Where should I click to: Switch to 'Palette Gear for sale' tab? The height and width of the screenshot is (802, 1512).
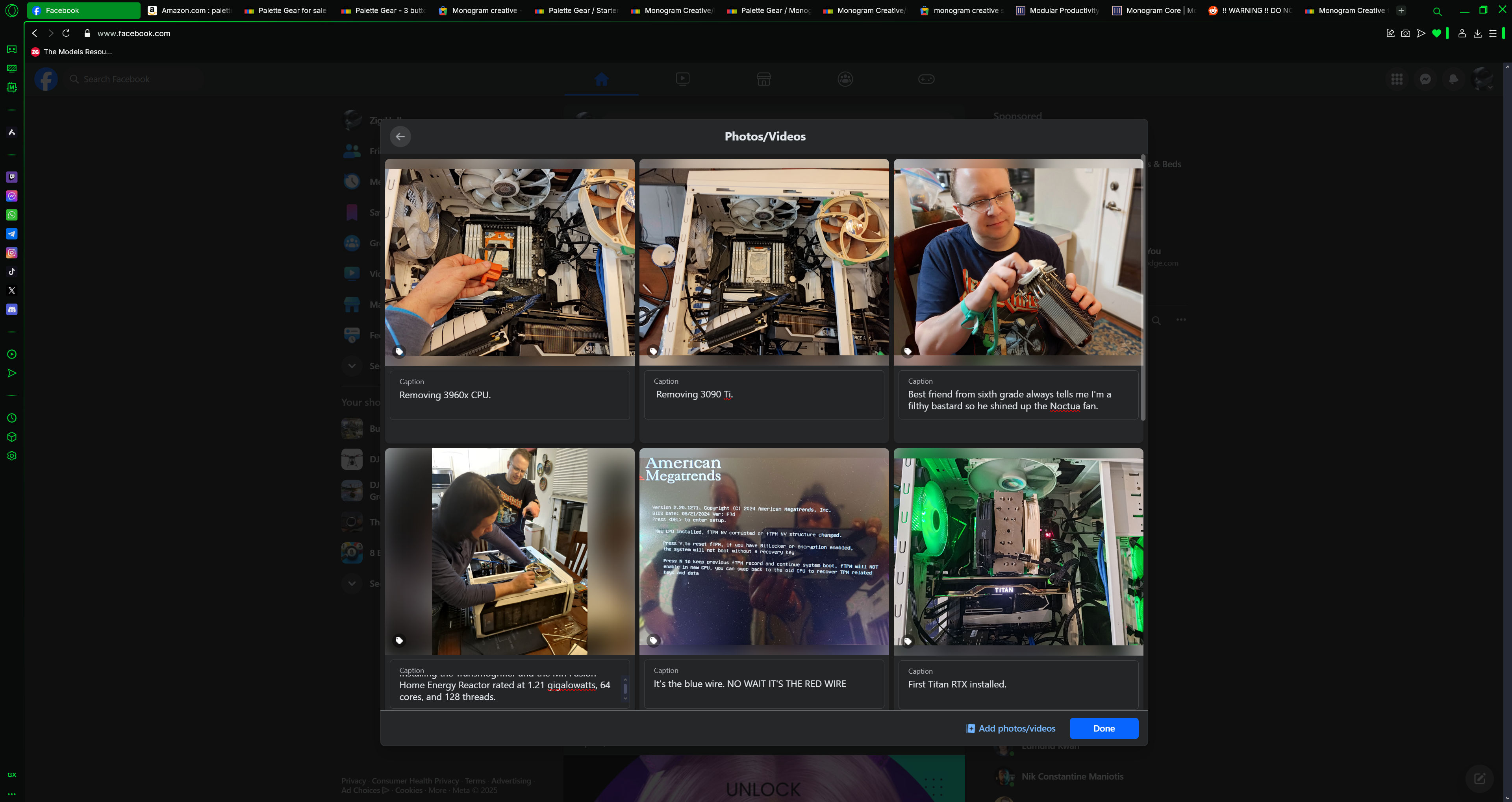click(285, 11)
